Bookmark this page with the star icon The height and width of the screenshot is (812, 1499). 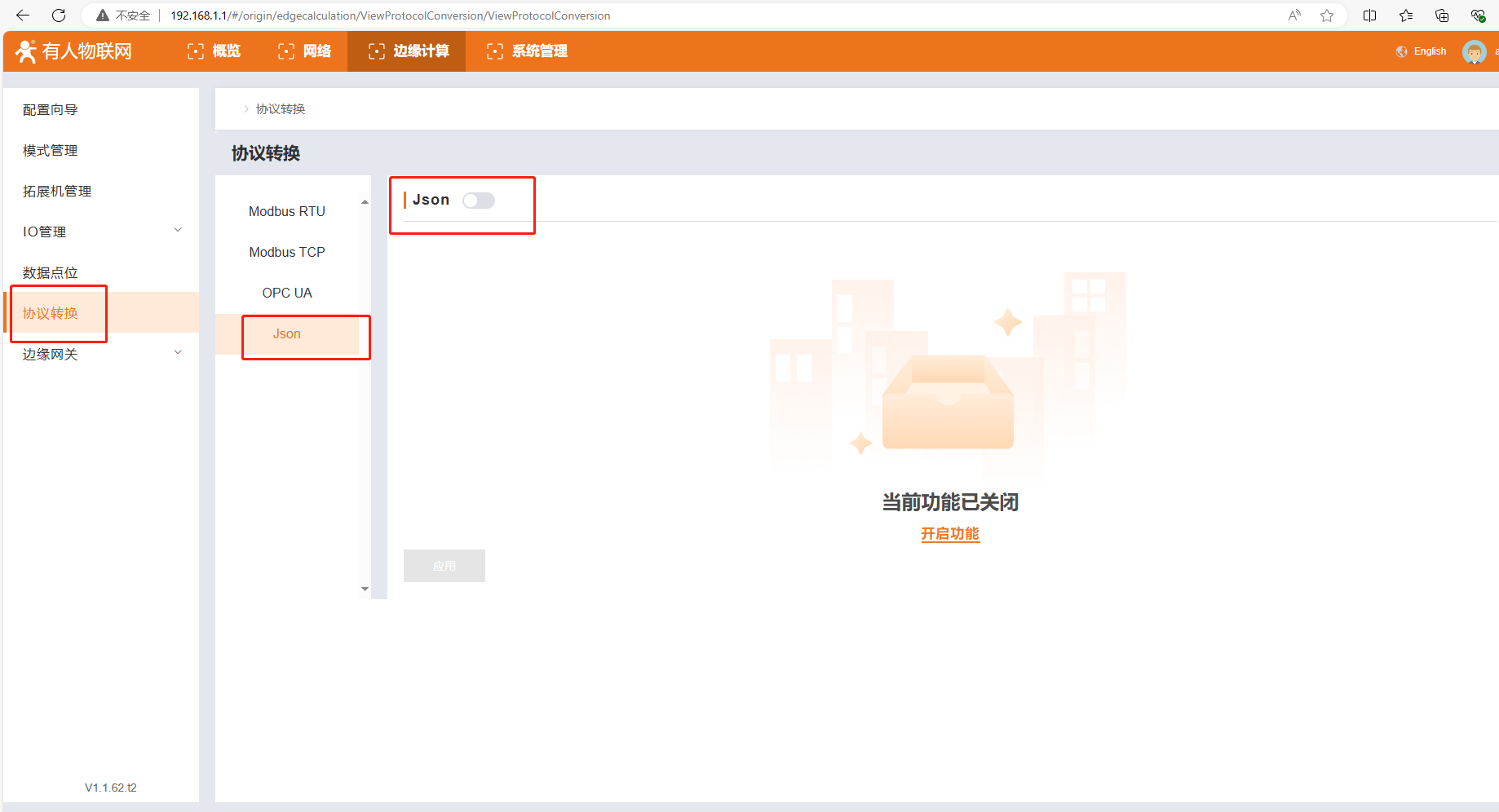[1327, 15]
